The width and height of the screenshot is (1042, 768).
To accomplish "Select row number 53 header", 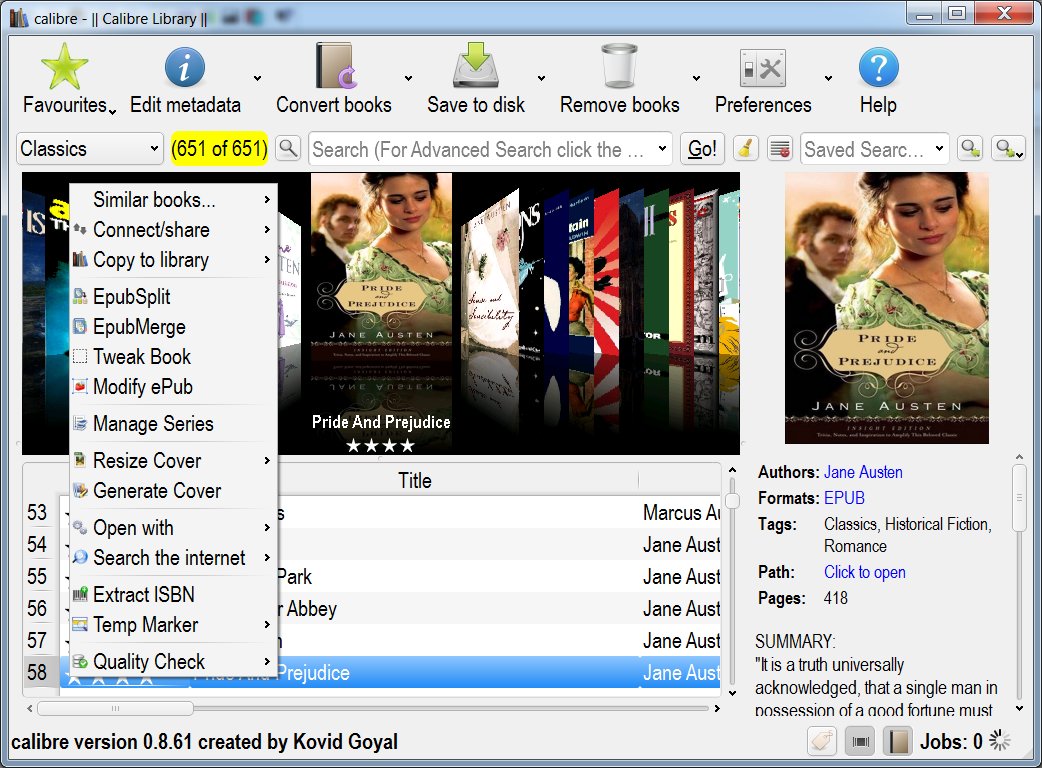I will 37,512.
